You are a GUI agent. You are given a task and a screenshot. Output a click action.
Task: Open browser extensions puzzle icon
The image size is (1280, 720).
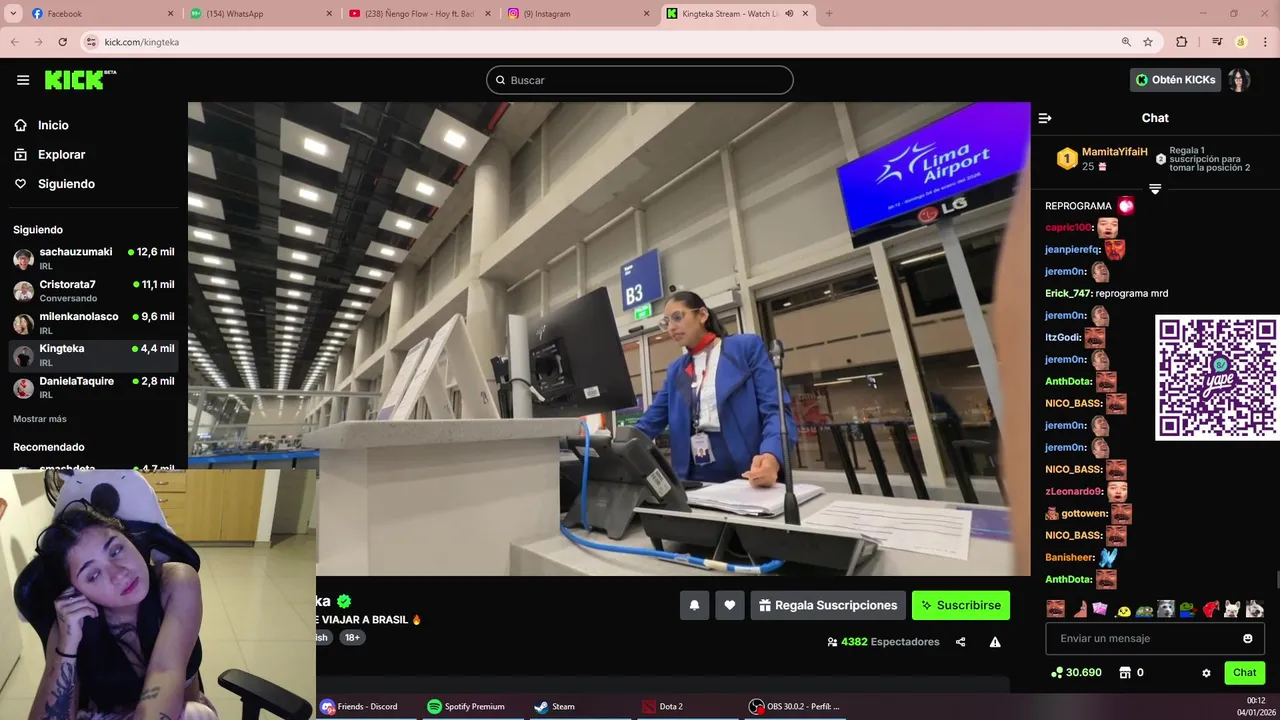[x=1182, y=42]
